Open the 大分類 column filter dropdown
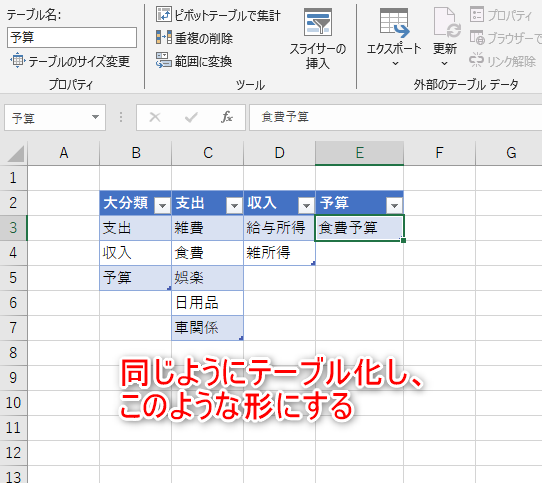Screen dimensions: 542x483 tap(162, 206)
